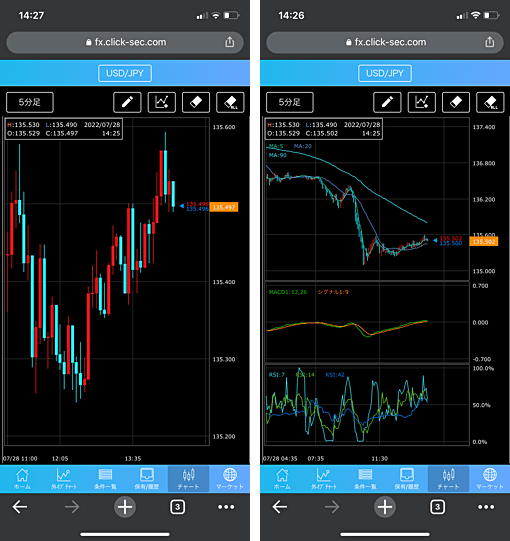This screenshot has height=541, width=510.
Task: Open technical indicator settings on right chart
Action: pyautogui.click(x=421, y=102)
